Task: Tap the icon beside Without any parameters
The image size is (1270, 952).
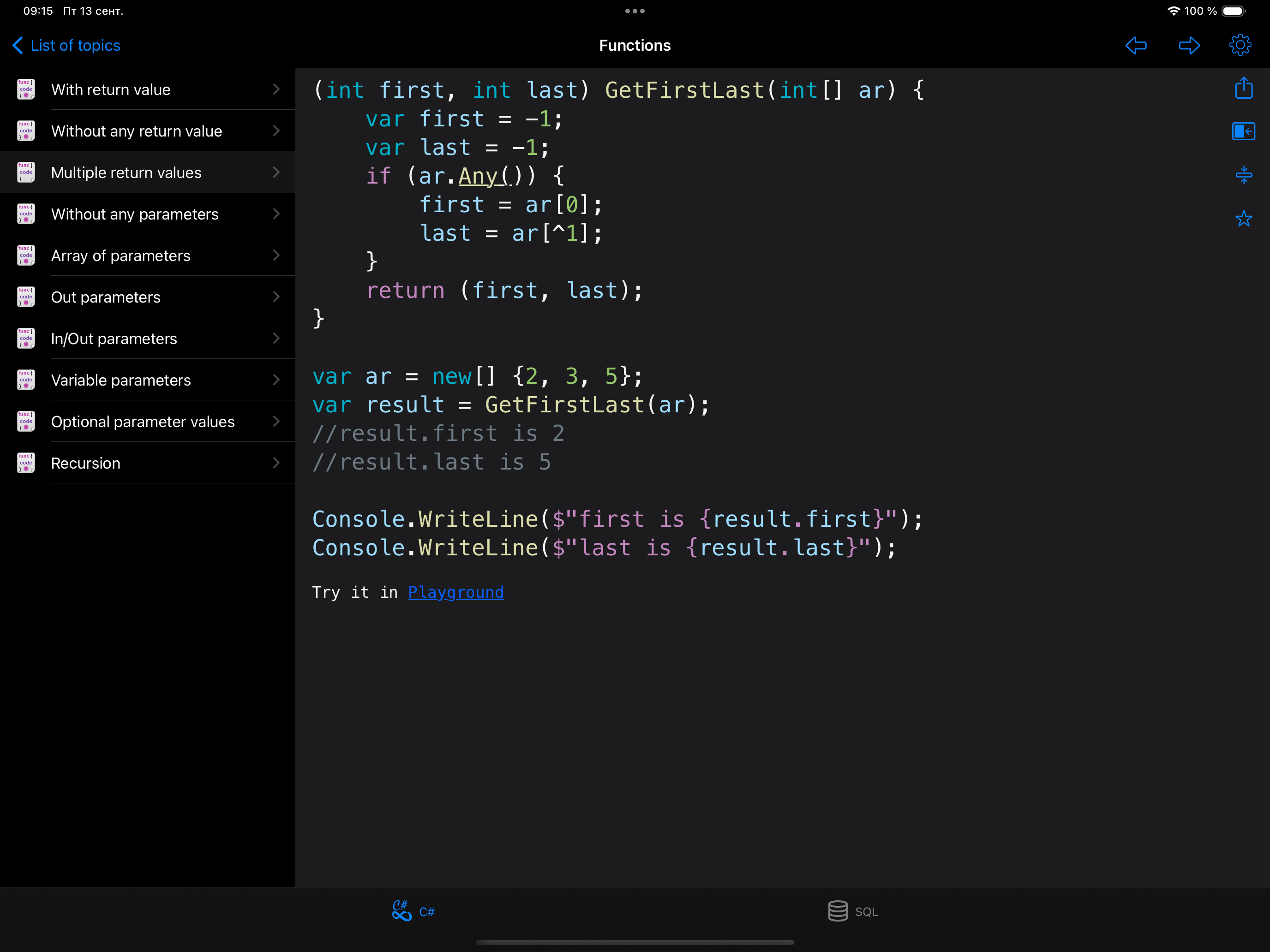Action: point(26,214)
